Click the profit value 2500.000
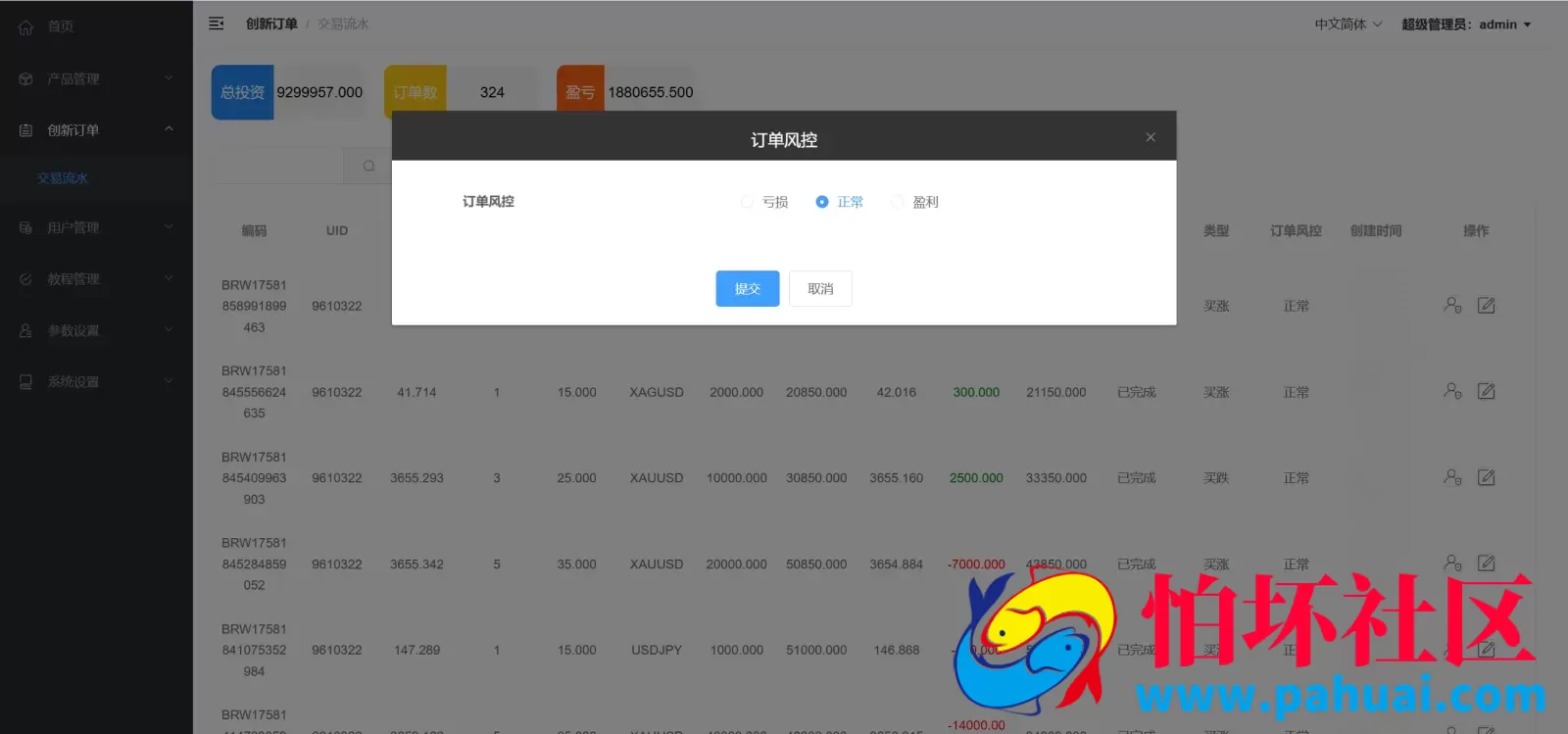Image resolution: width=1568 pixels, height=734 pixels. click(976, 478)
